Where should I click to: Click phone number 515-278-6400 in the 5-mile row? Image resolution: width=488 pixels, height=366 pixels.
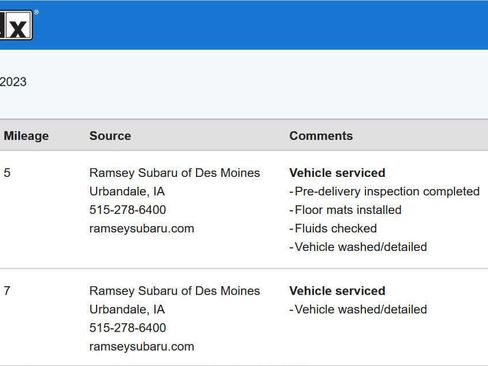[x=128, y=210]
